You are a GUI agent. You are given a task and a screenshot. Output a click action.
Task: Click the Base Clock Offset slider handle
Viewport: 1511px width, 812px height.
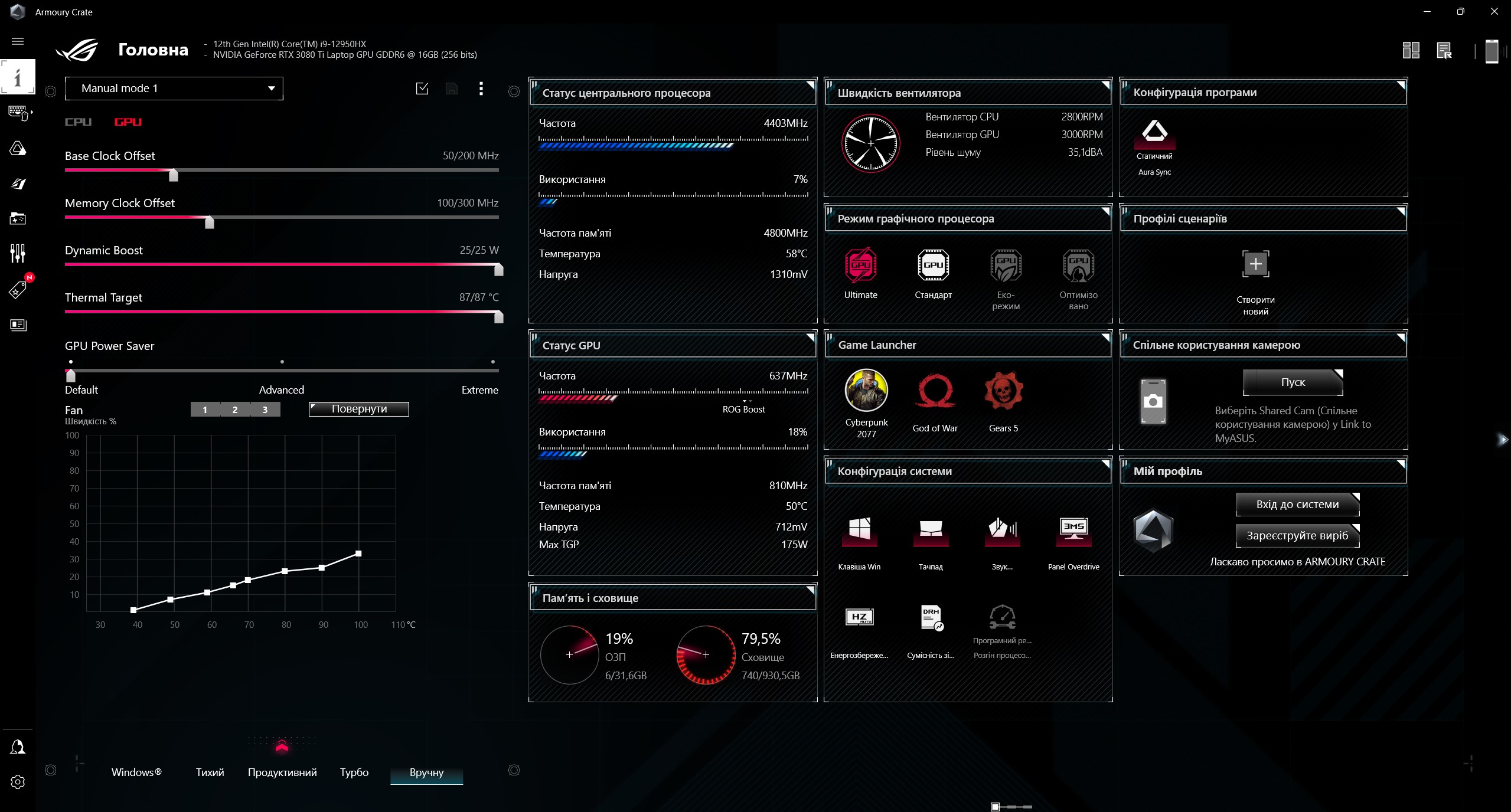point(174,175)
